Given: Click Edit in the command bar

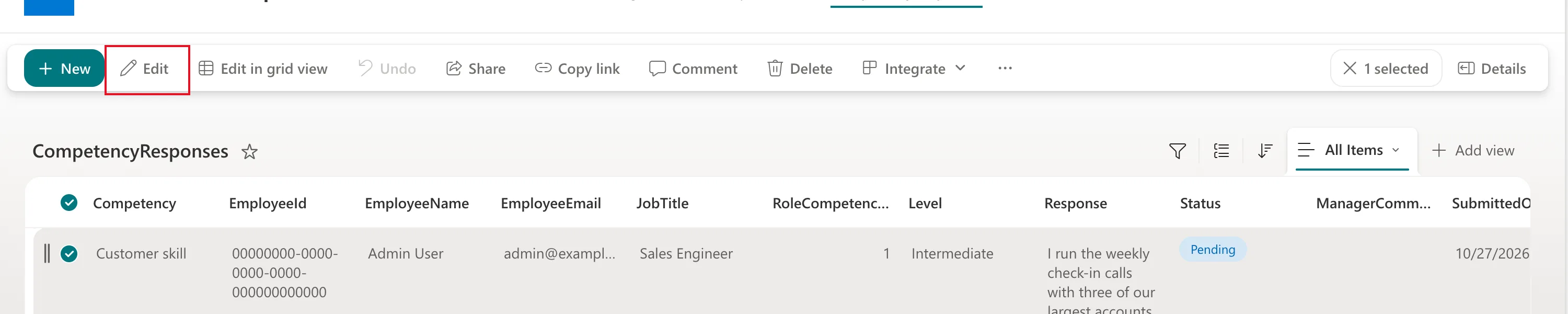Looking at the screenshot, I should pyautogui.click(x=145, y=68).
